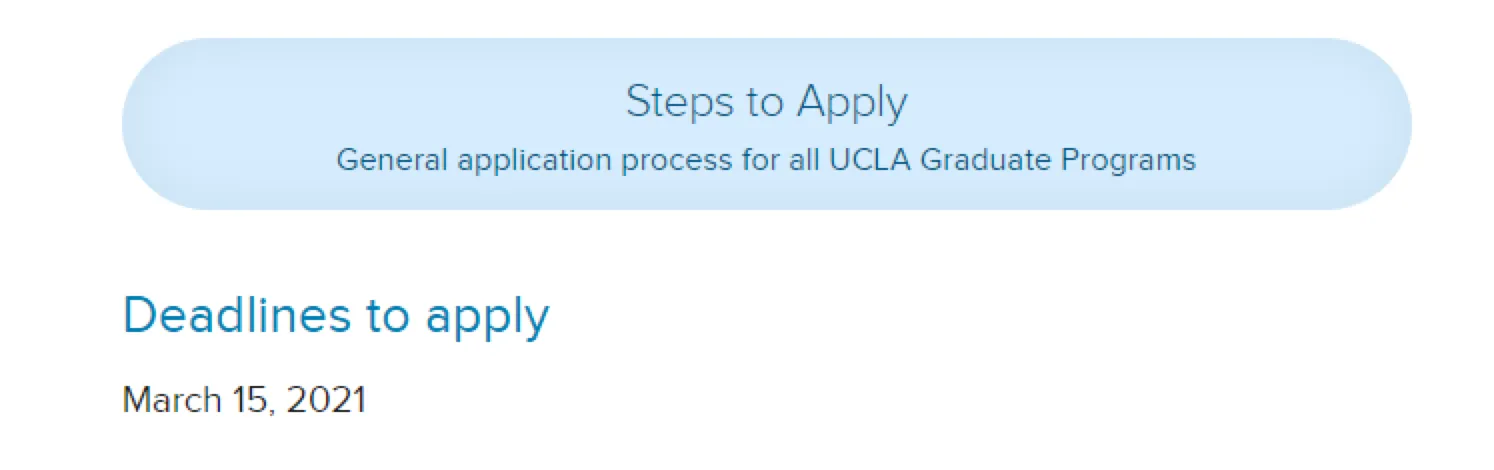This screenshot has height=470, width=1494.
Task: Click the word "Deadlines" in the heading
Action: coord(237,315)
